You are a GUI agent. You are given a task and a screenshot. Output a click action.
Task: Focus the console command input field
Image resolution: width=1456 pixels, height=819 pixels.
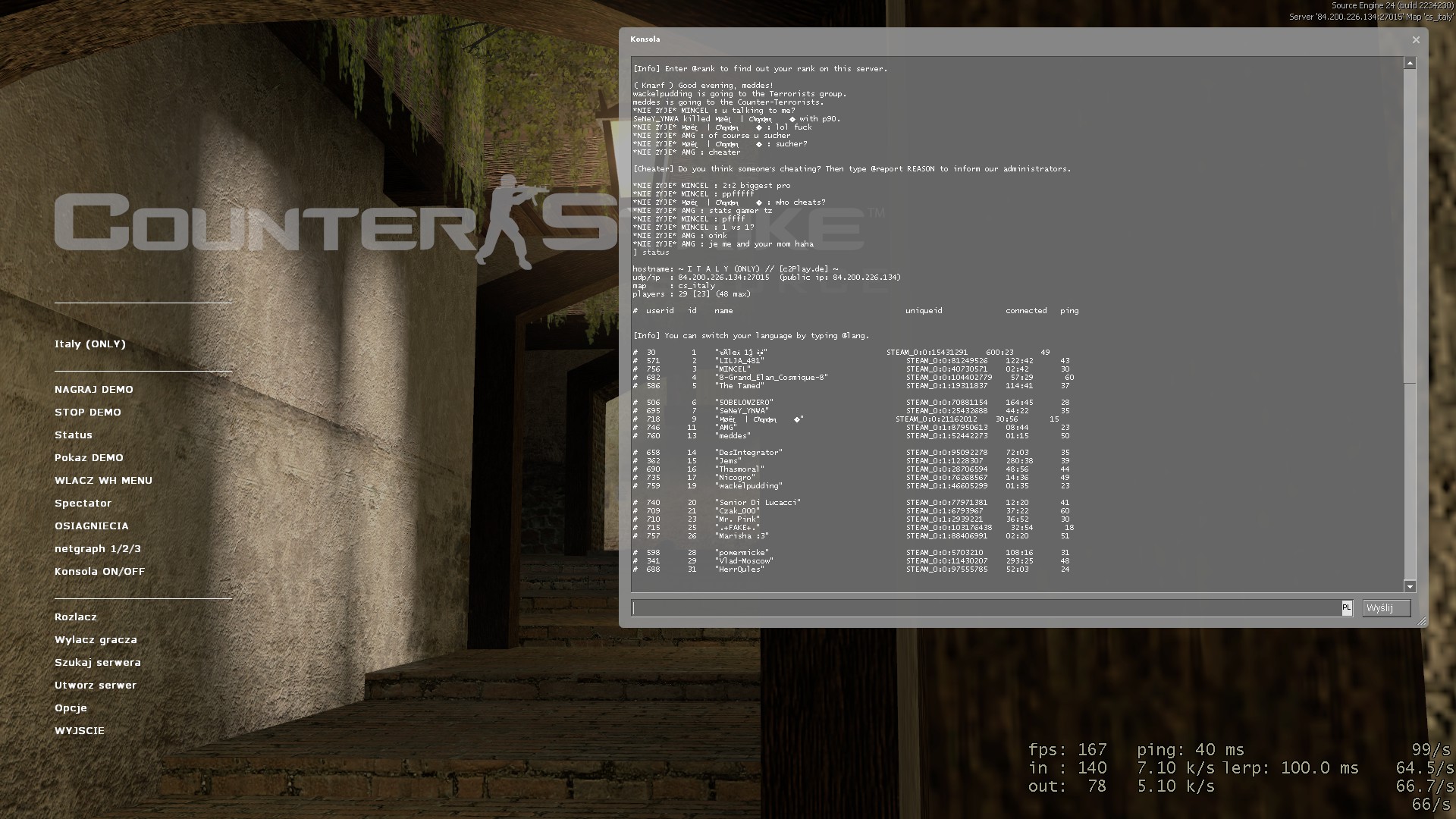[x=986, y=608]
